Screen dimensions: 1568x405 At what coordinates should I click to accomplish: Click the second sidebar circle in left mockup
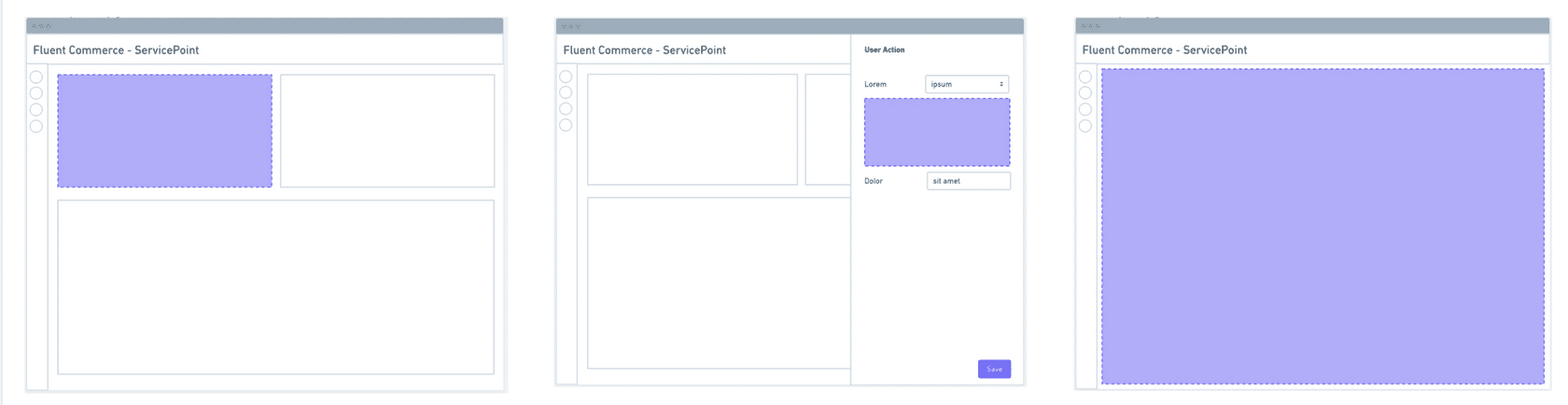tap(36, 93)
